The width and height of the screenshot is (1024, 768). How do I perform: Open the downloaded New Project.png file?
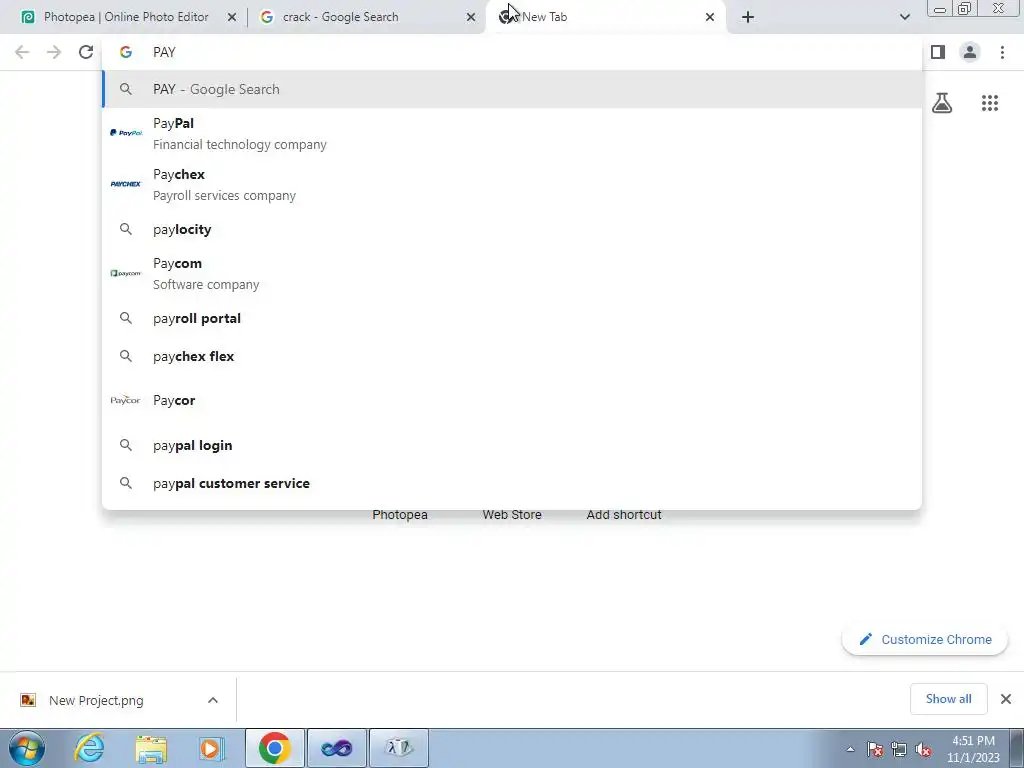[x=96, y=700]
